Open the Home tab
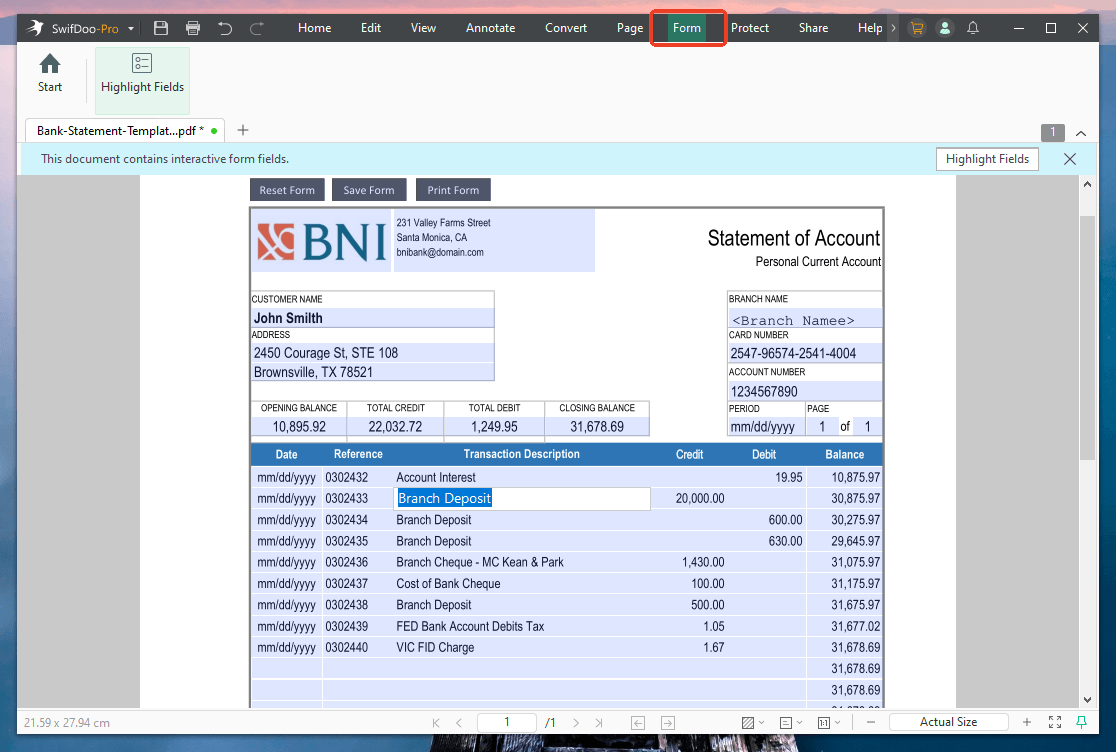This screenshot has height=752, width=1116. 315,28
